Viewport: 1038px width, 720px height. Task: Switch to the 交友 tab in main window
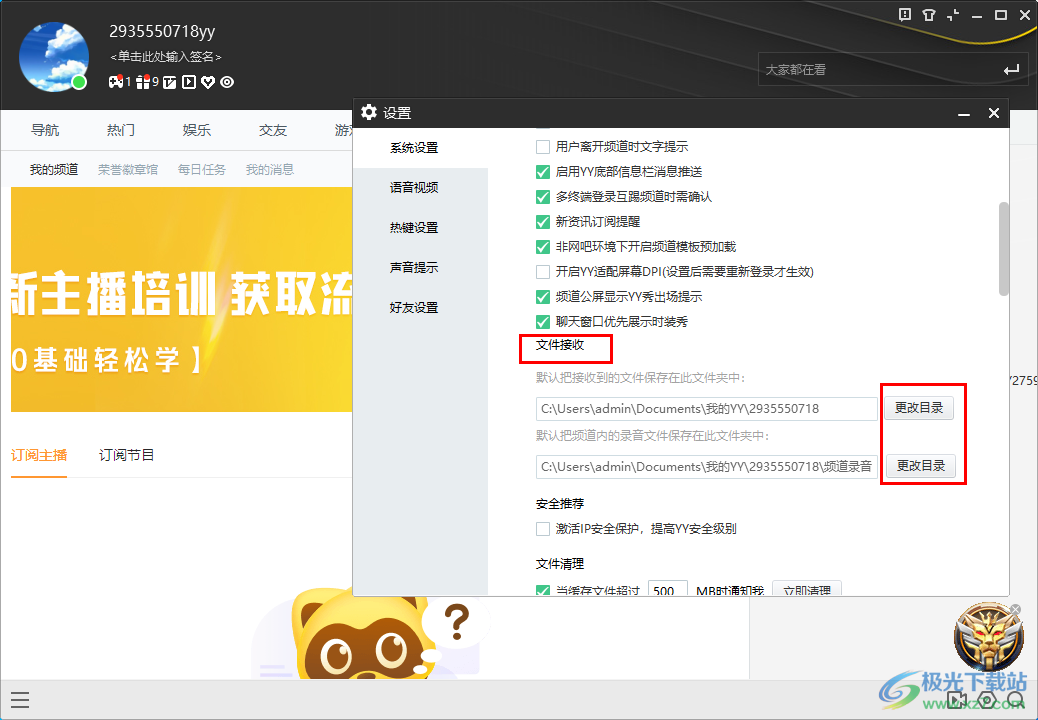tap(273, 130)
